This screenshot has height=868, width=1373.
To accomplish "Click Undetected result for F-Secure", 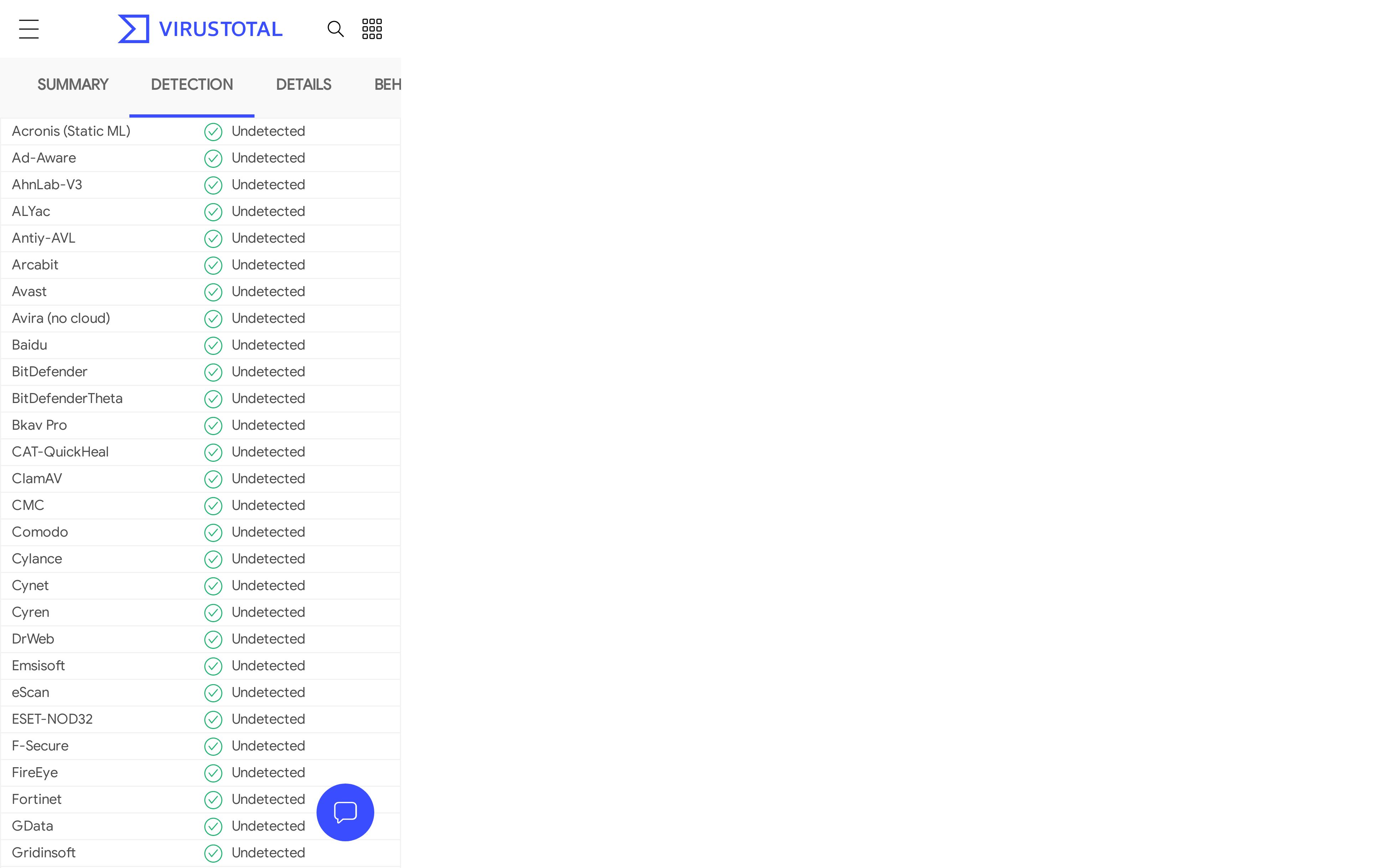I will point(268,745).
